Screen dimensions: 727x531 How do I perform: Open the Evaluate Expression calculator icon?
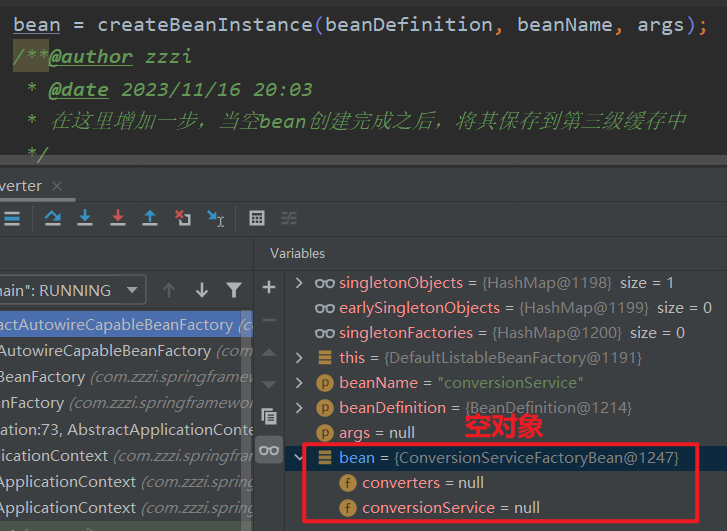257,218
